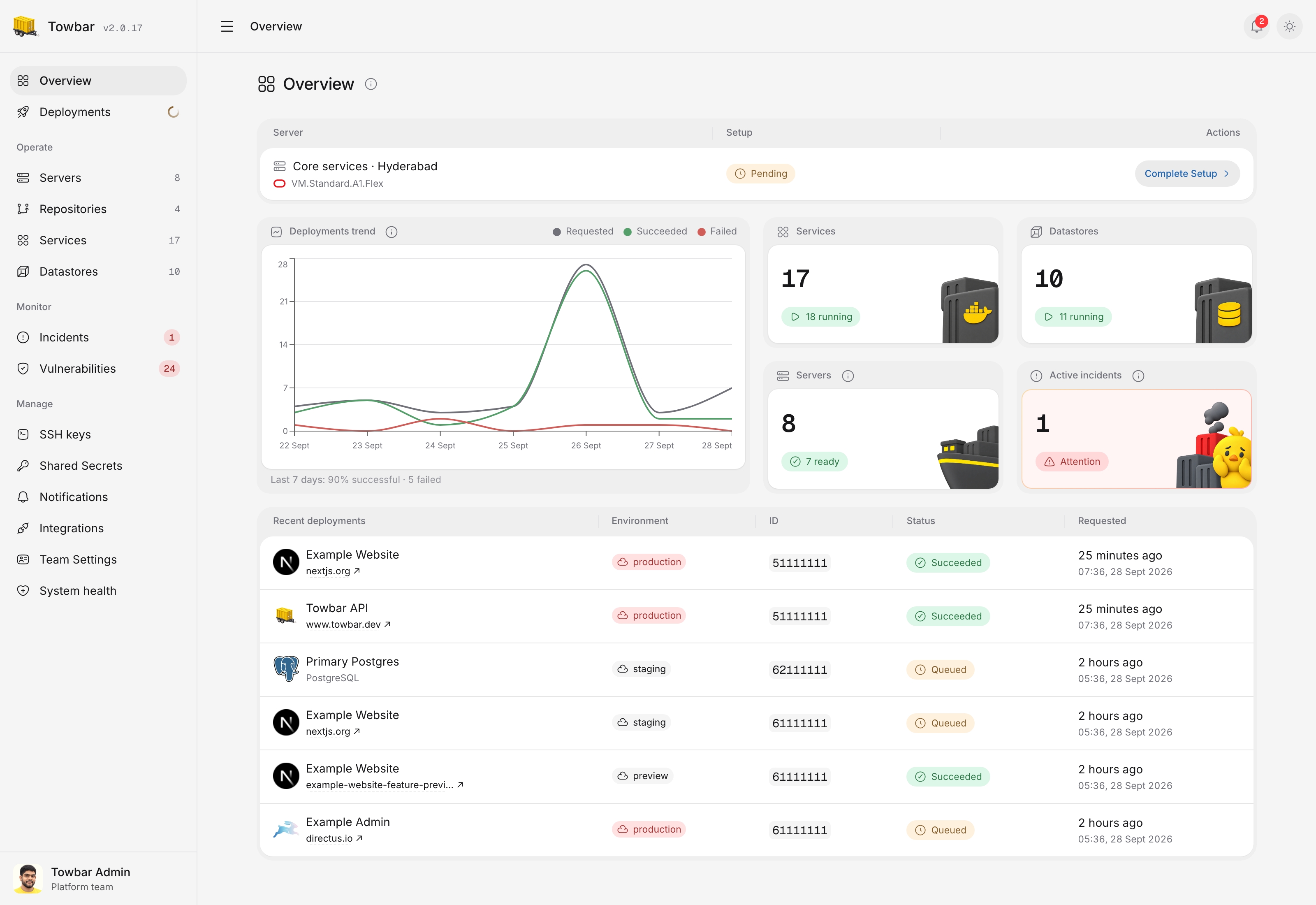The image size is (1316, 905).
Task: Open Vulnerabilities sidebar item
Action: click(x=98, y=368)
